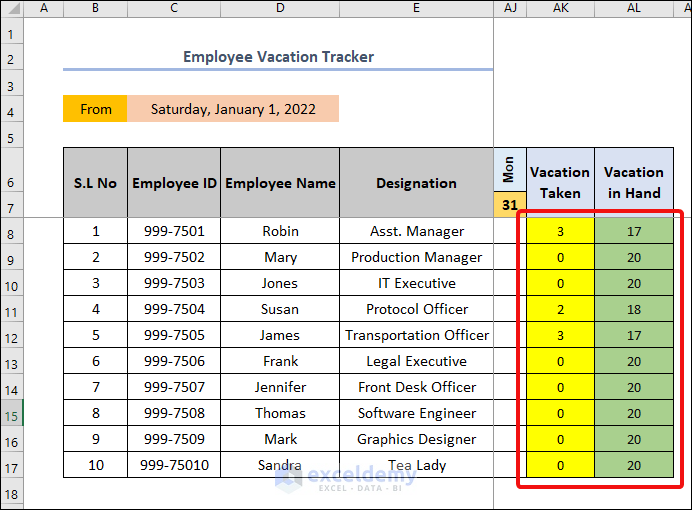Click the Employee ID header cell

174,183
